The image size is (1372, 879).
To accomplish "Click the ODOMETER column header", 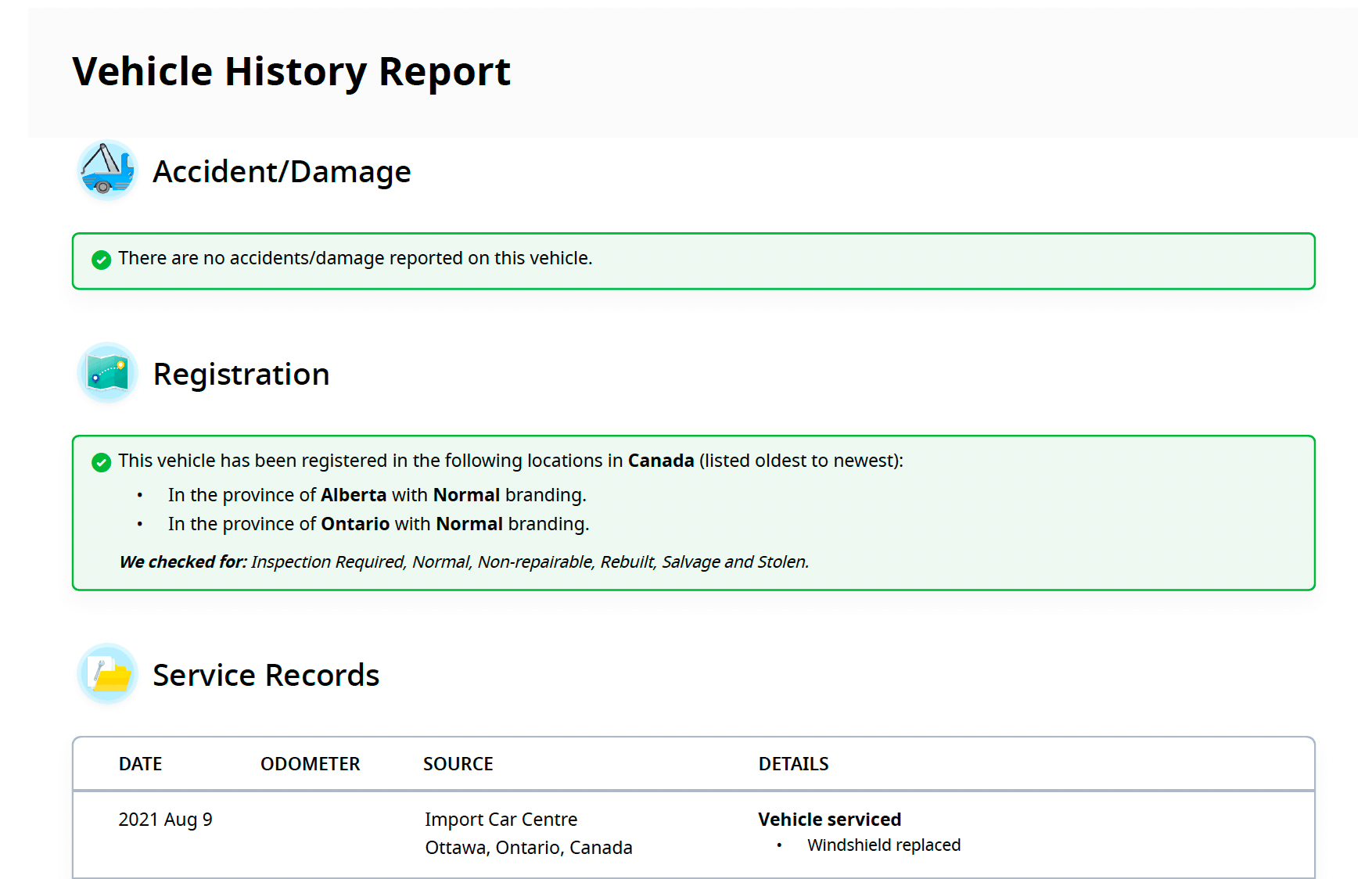I will pyautogui.click(x=310, y=764).
